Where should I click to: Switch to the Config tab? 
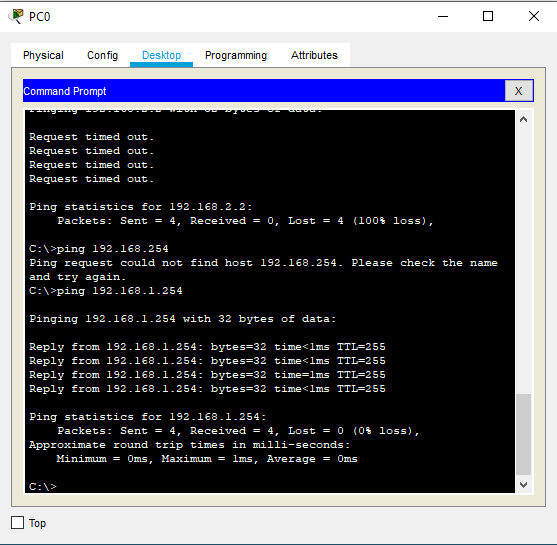pyautogui.click(x=102, y=55)
